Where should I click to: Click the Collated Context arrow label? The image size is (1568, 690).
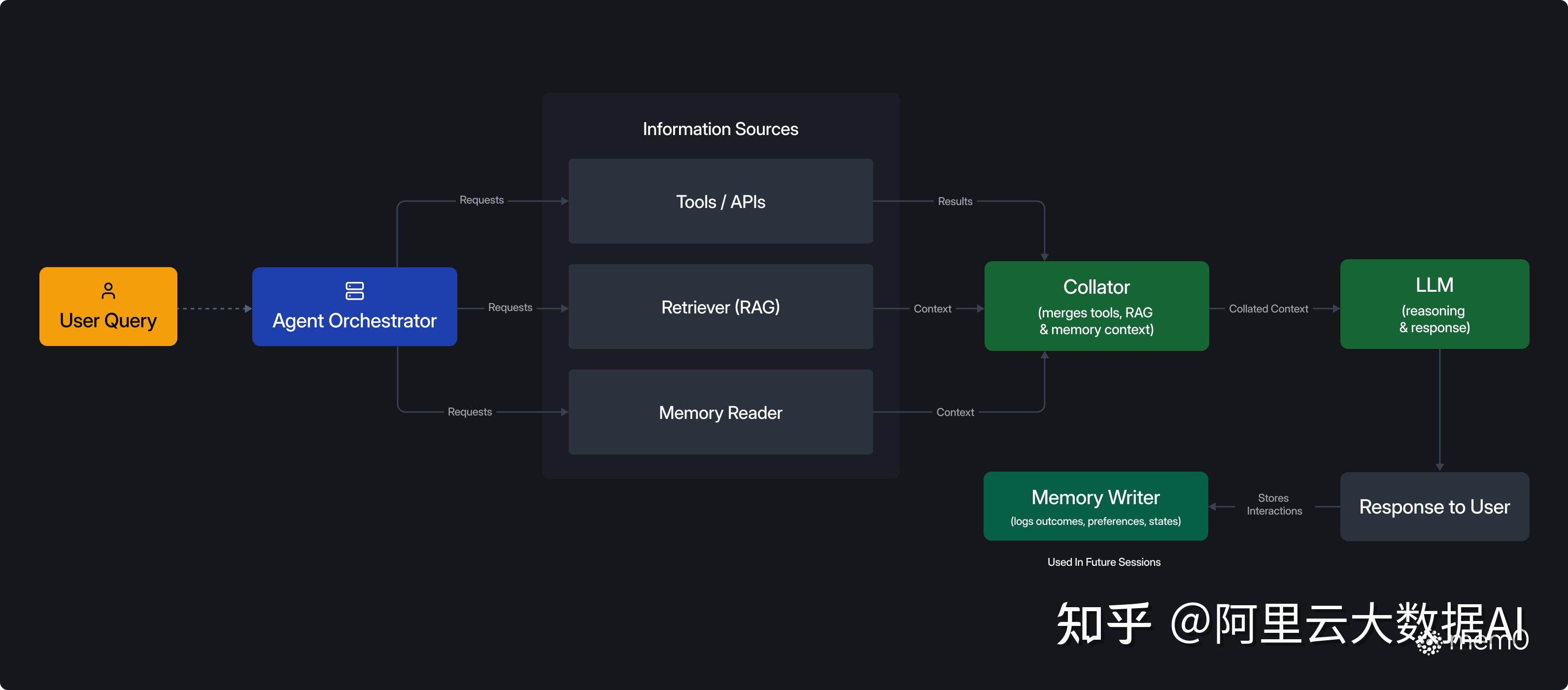click(x=1269, y=308)
